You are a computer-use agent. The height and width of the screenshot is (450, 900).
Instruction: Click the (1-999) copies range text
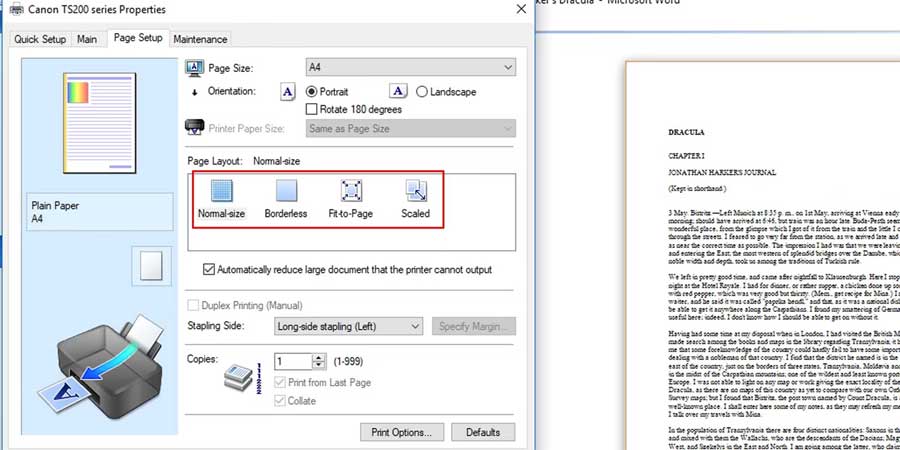[x=348, y=362]
